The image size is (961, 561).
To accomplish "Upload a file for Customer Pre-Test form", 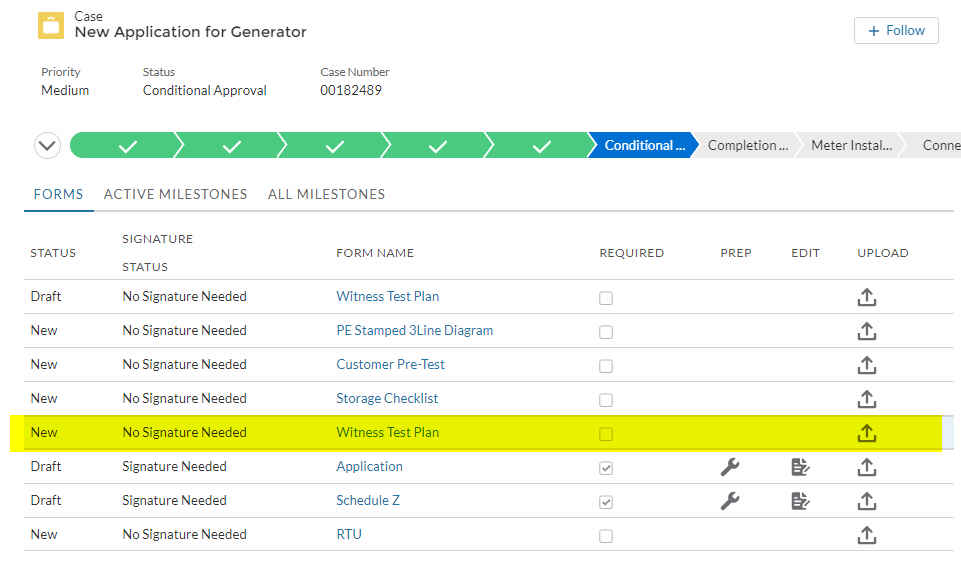I will [x=867, y=365].
